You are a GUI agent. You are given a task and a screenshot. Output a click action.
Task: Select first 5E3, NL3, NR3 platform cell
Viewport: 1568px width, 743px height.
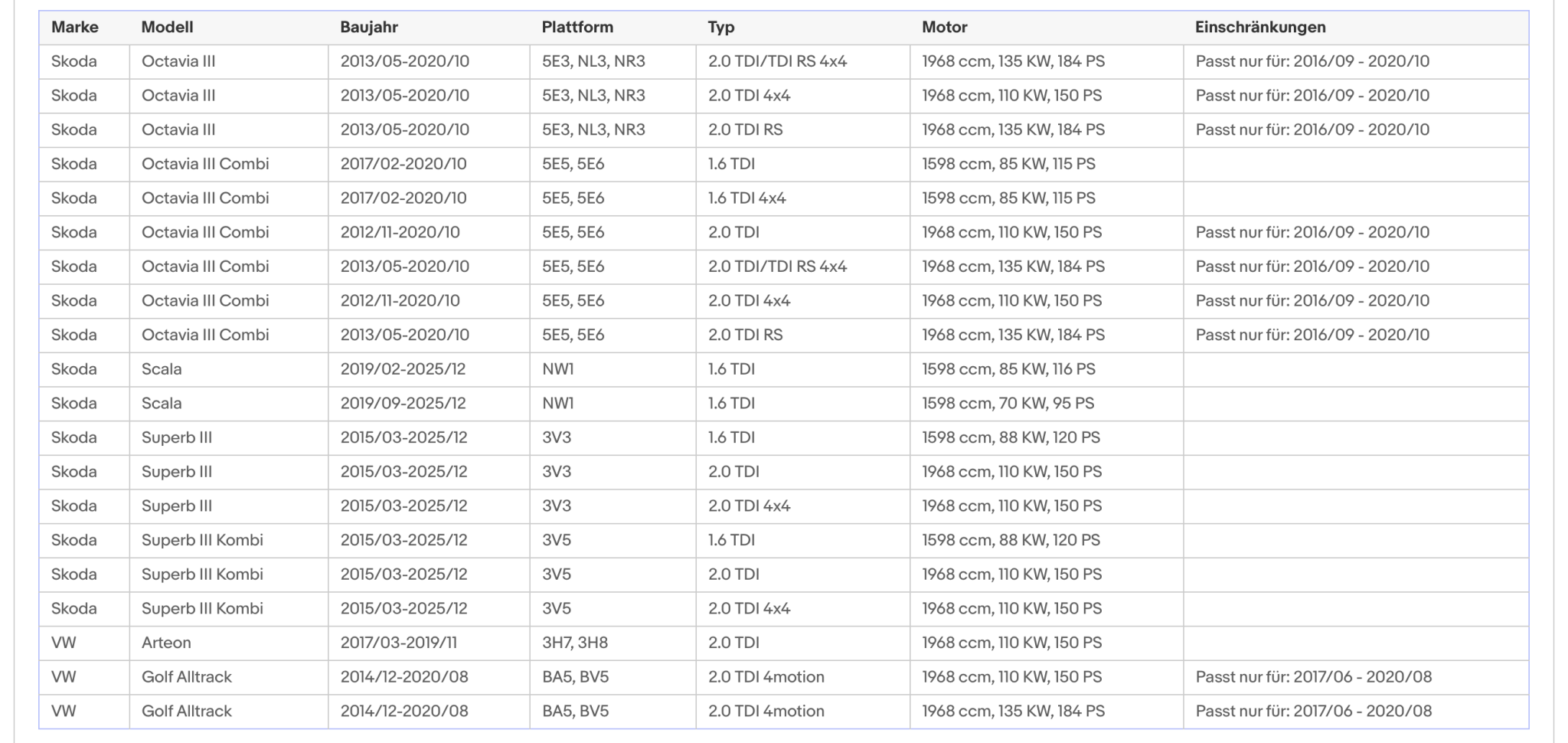click(x=612, y=61)
